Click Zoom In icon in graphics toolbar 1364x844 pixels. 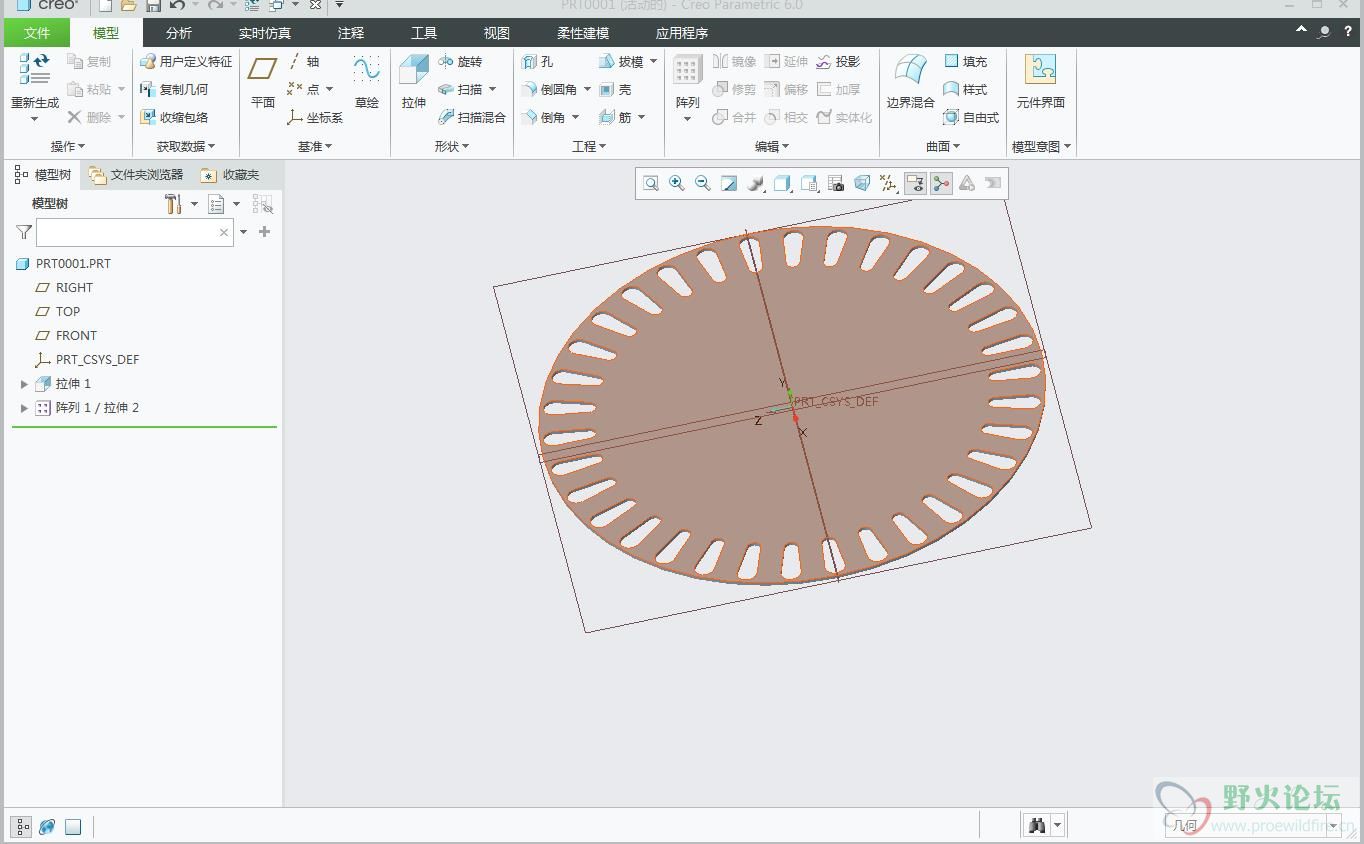click(677, 183)
